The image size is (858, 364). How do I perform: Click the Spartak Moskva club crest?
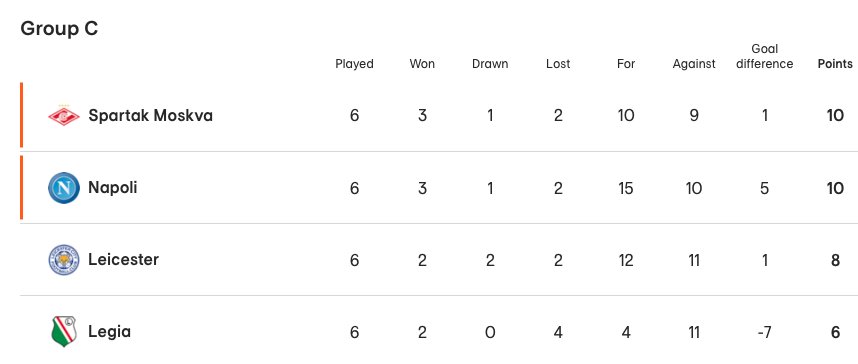[x=63, y=115]
